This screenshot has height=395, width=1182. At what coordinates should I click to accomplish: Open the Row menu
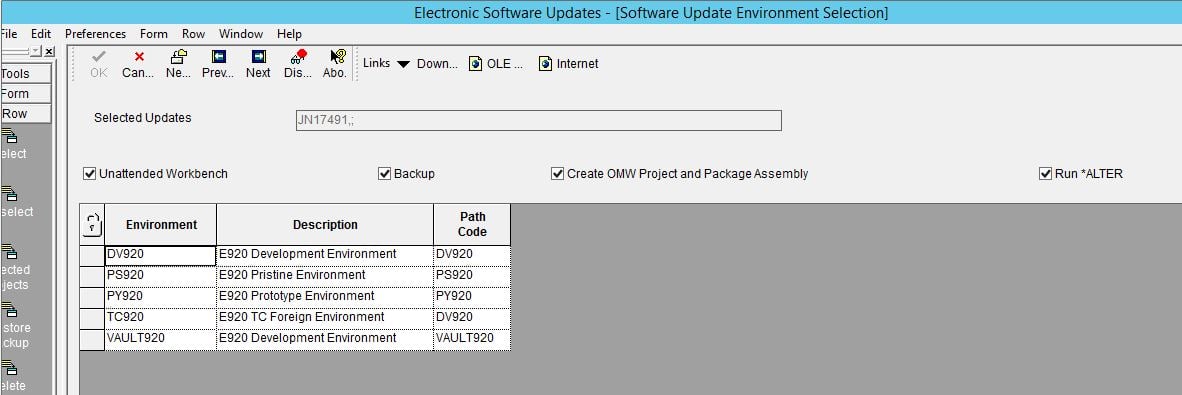tap(194, 34)
